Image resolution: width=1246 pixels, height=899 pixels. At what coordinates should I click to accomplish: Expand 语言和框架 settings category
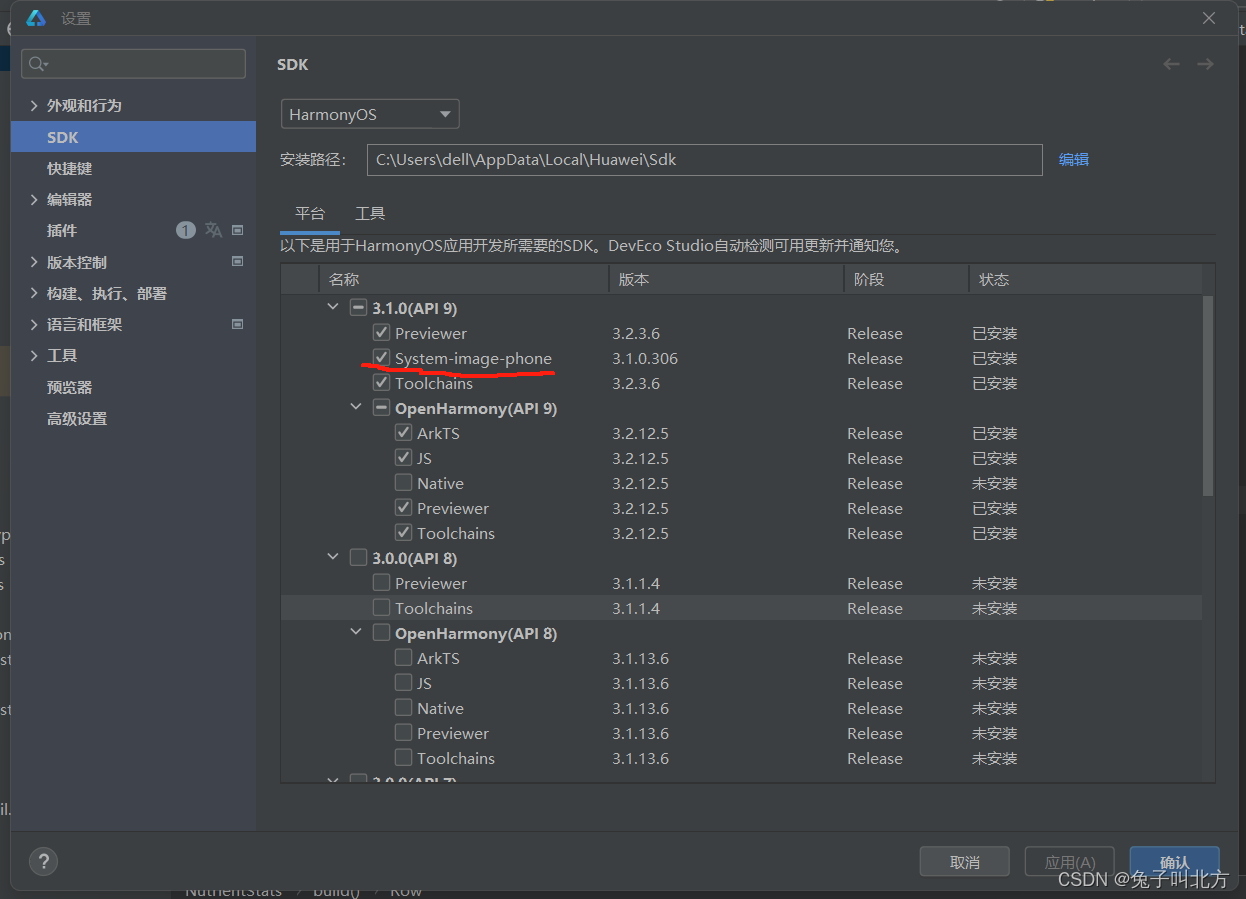pyautogui.click(x=34, y=324)
